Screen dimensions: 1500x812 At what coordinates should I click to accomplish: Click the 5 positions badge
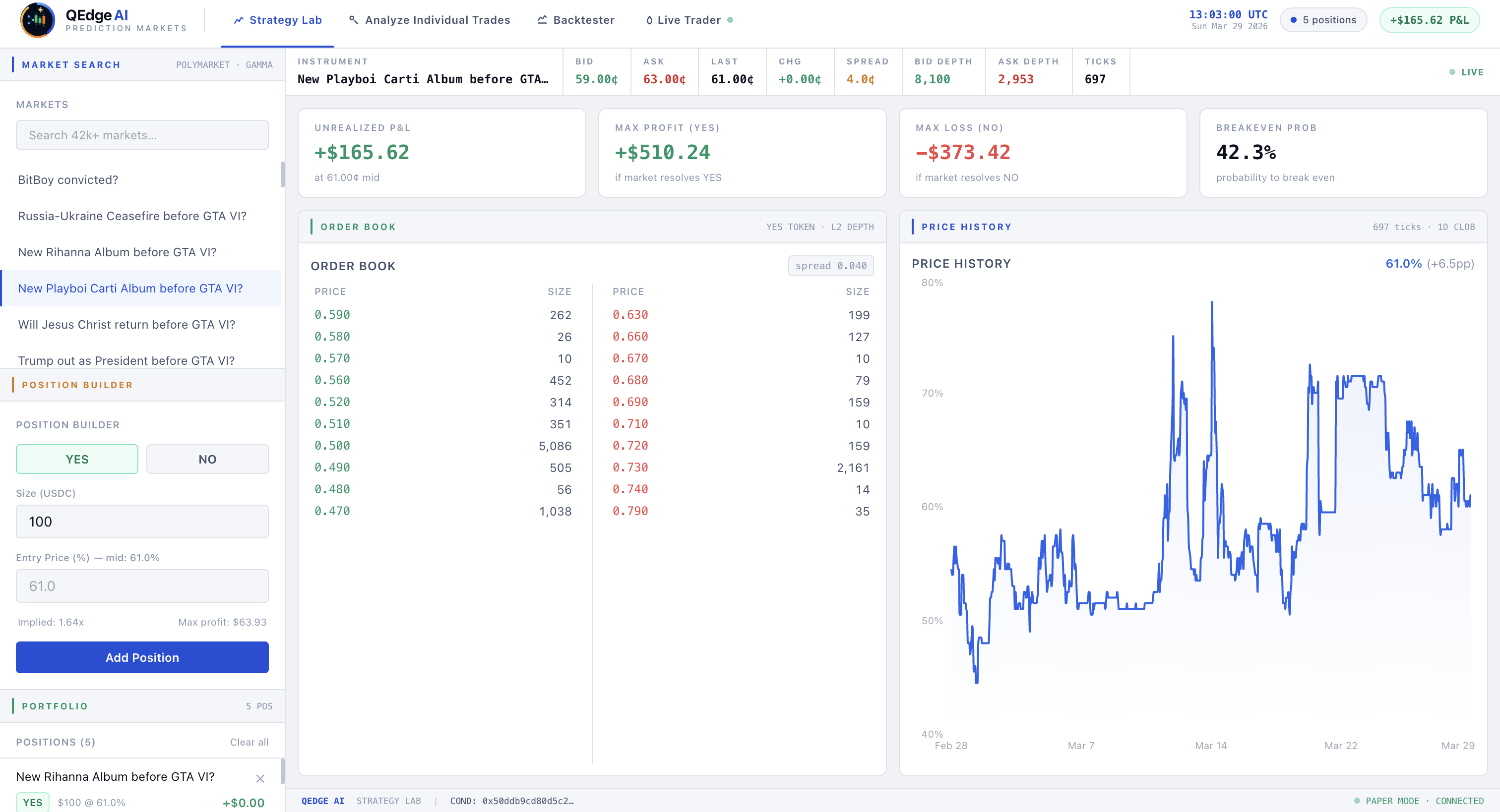pos(1323,20)
